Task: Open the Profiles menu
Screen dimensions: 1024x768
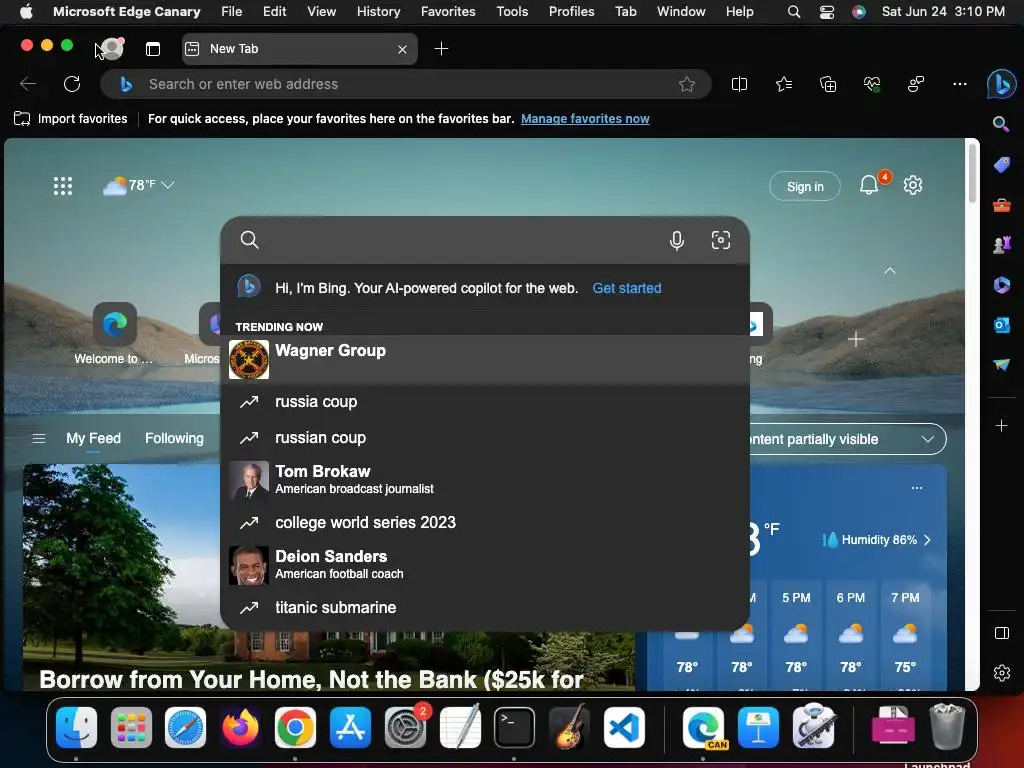Action: (571, 12)
